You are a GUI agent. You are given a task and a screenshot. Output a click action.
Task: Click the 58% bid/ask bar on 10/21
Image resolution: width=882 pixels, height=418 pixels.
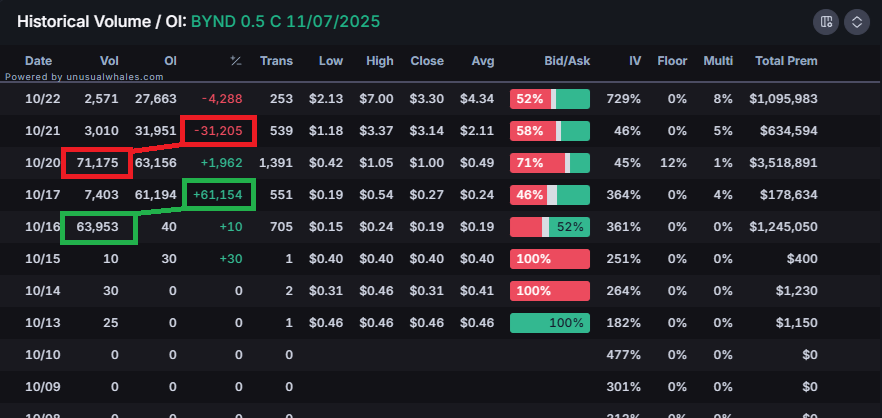[550, 131]
